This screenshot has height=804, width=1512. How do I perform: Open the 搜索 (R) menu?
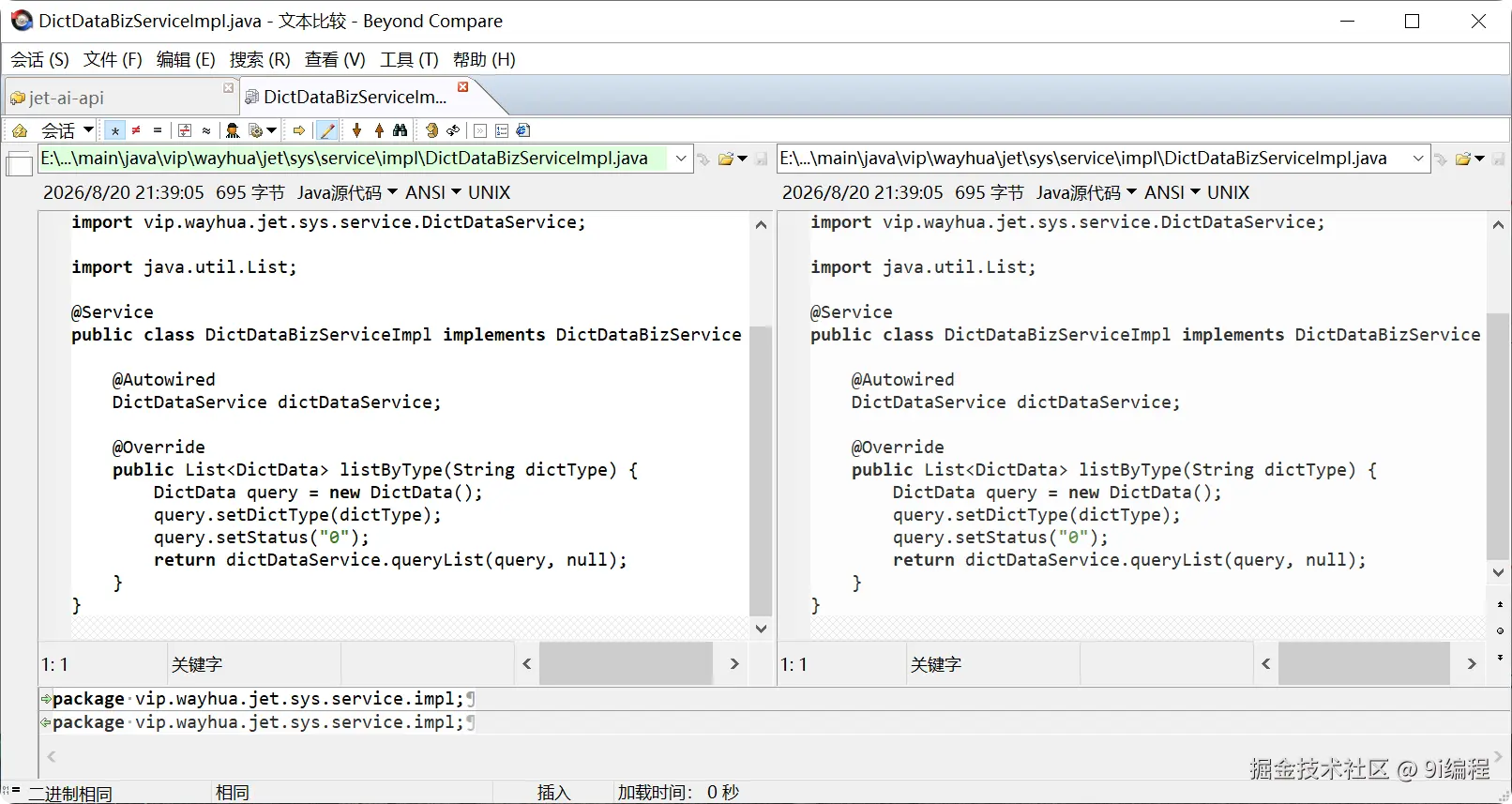pyautogui.click(x=260, y=59)
